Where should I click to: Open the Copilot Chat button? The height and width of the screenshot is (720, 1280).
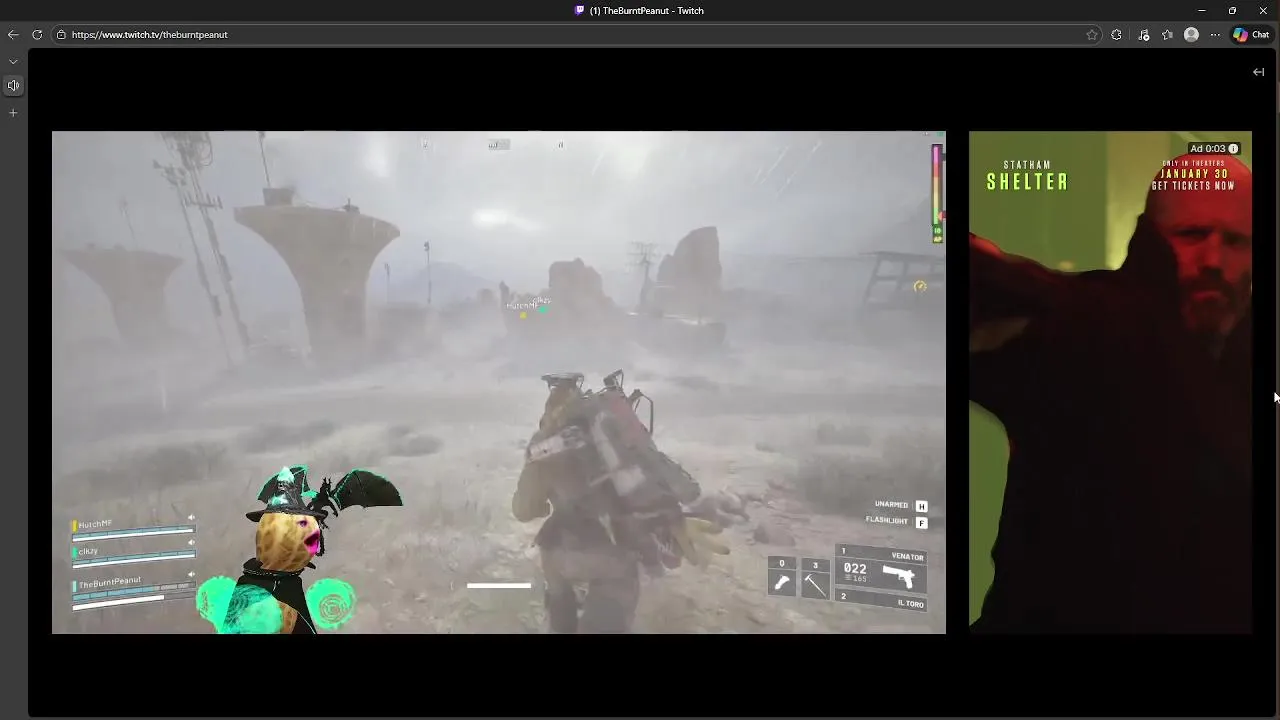coord(1251,34)
